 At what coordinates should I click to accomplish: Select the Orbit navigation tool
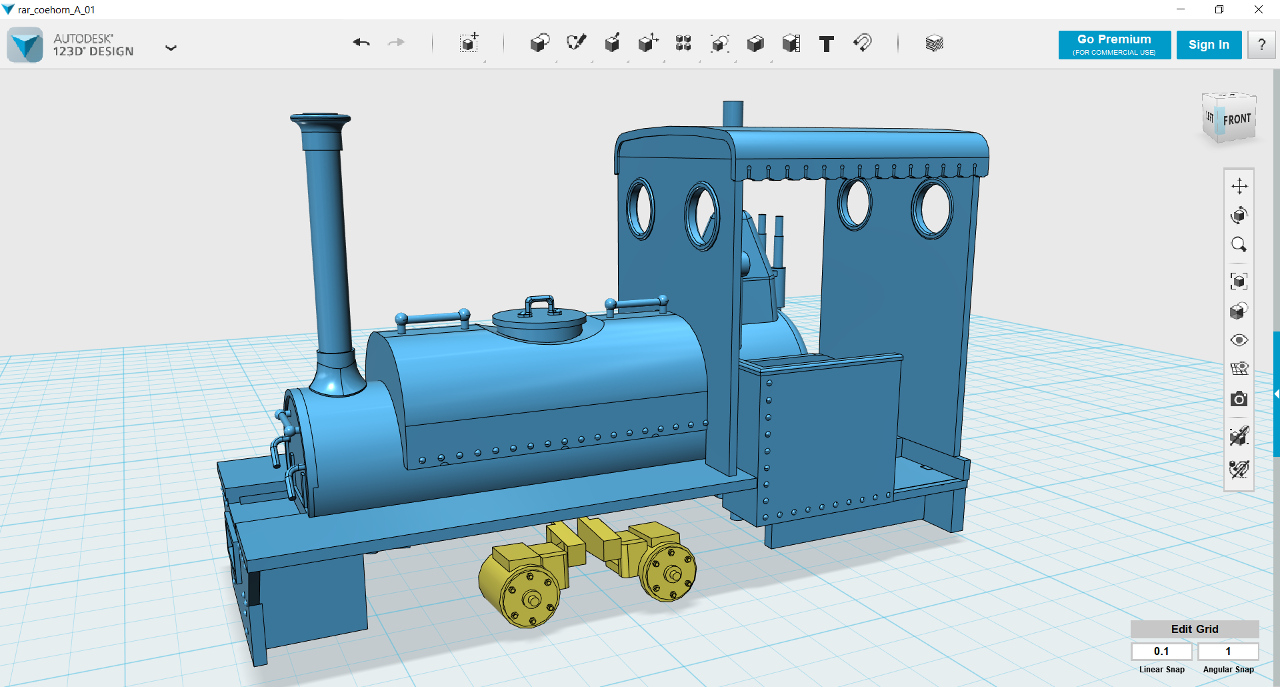(x=1239, y=215)
